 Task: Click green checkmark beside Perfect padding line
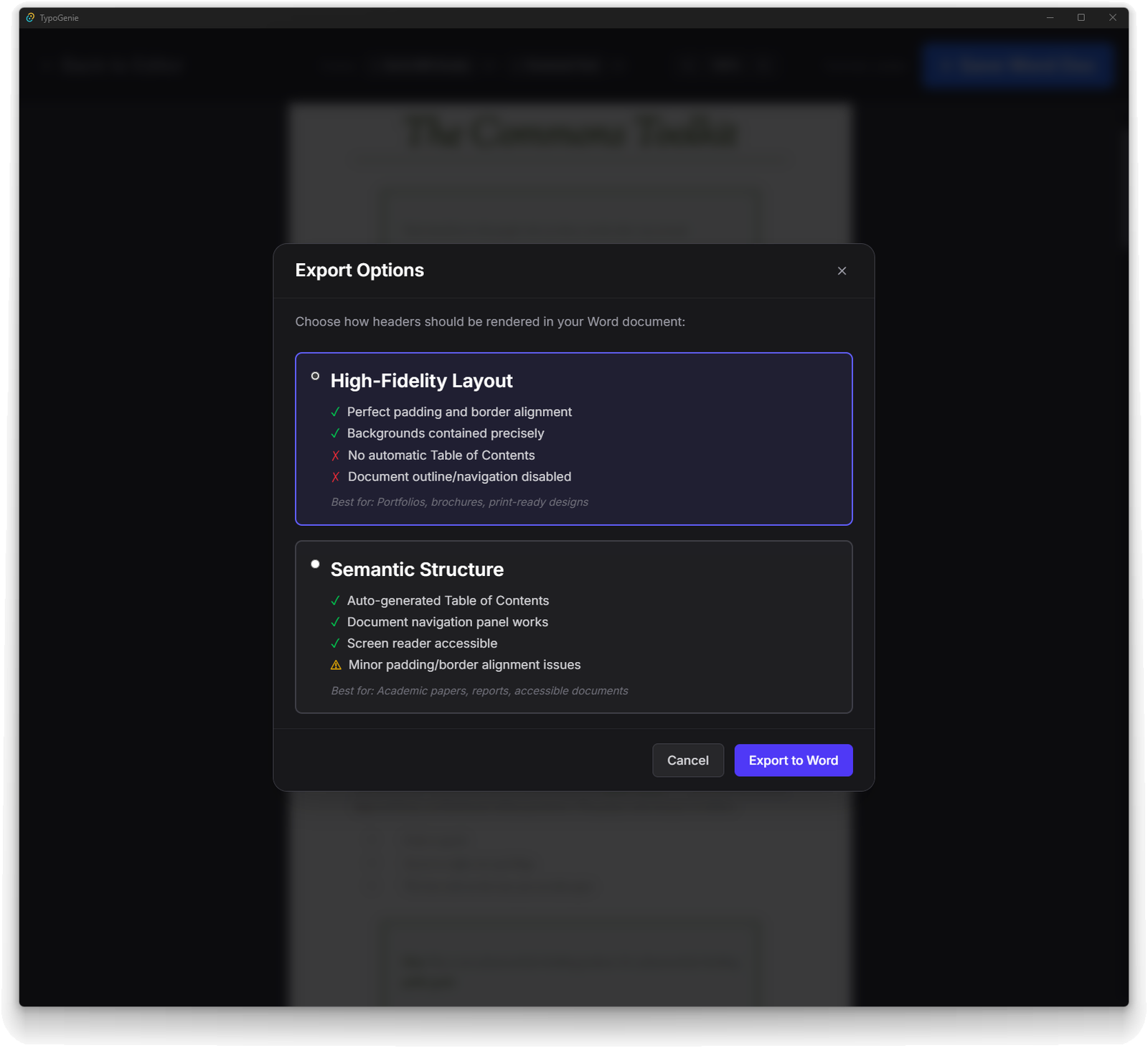[335, 412]
